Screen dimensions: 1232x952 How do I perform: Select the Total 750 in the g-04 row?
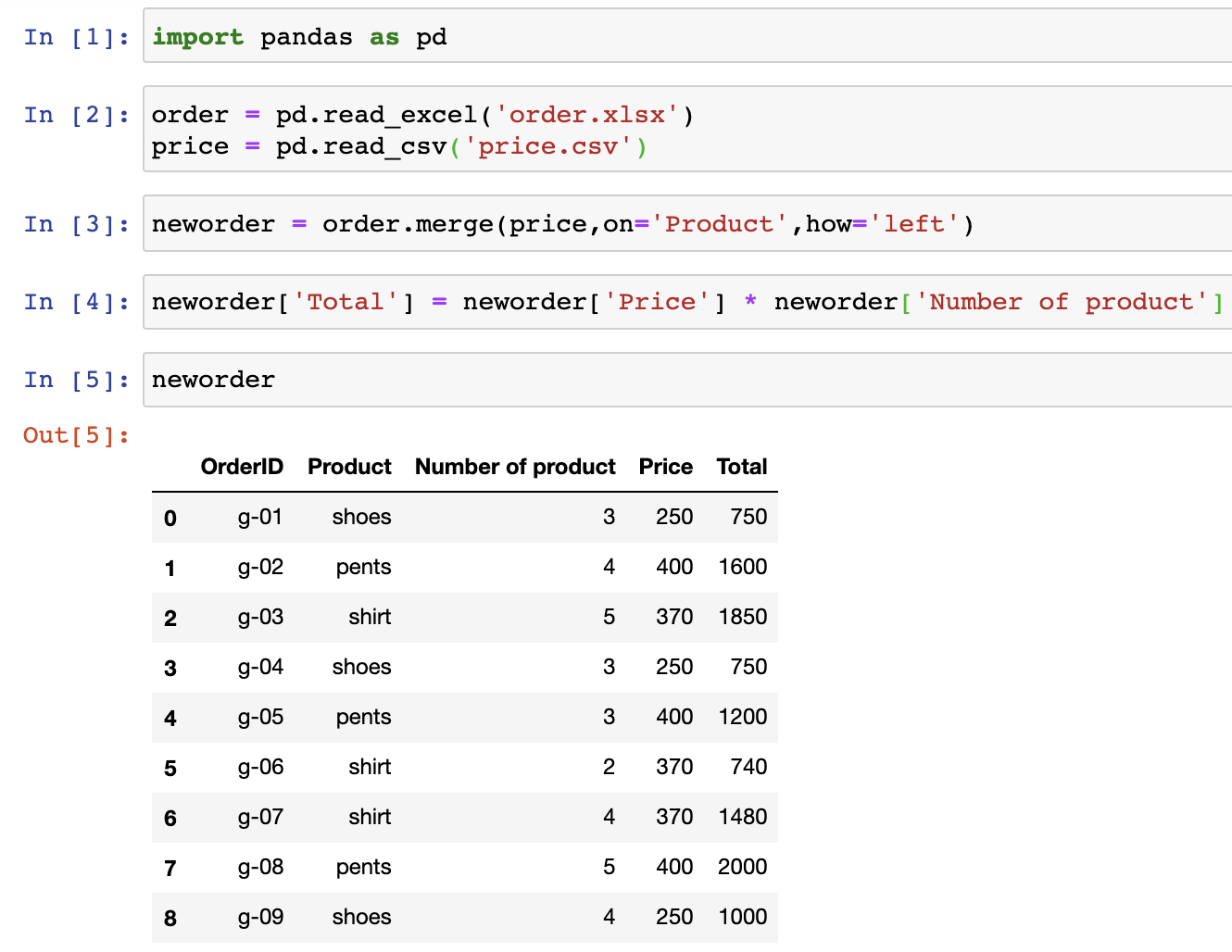click(x=748, y=667)
